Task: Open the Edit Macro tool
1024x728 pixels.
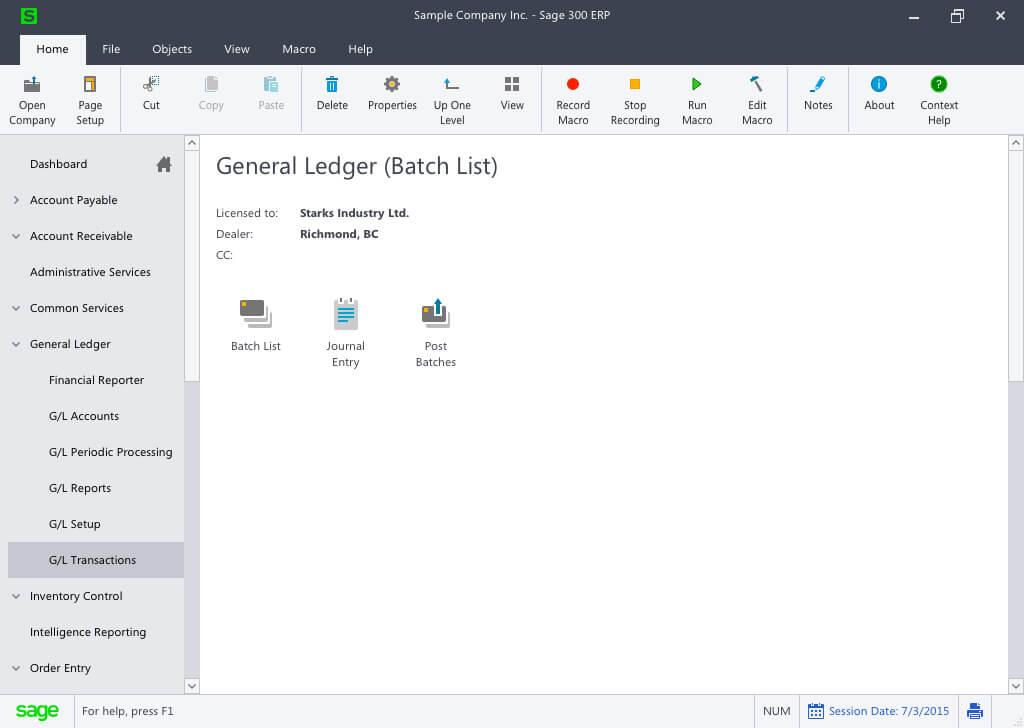Action: pyautogui.click(x=757, y=95)
